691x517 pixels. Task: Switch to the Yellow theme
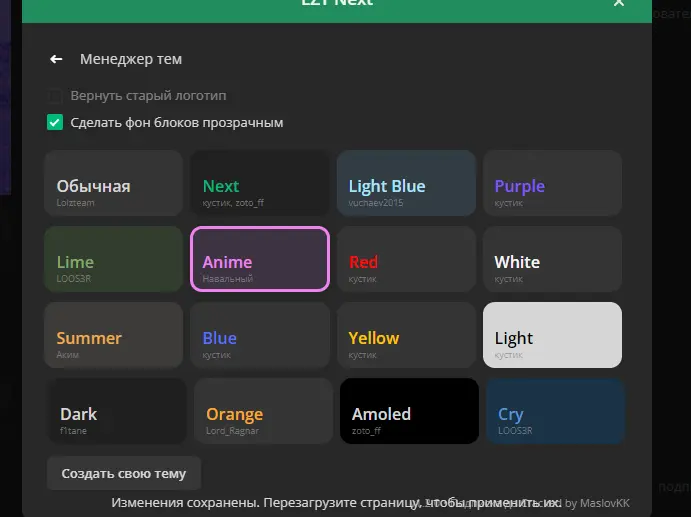[405, 335]
